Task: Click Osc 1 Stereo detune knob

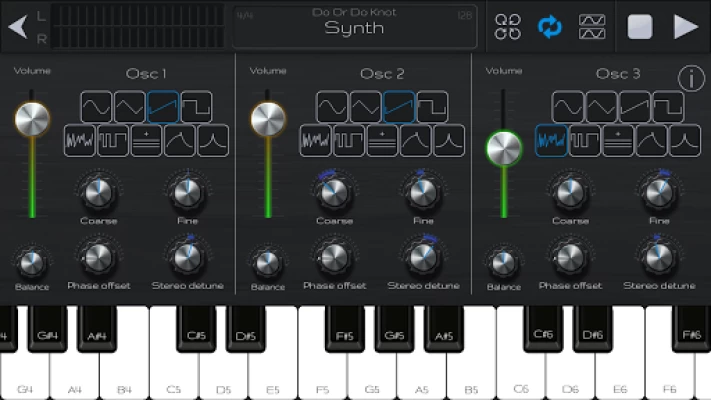Action: click(188, 258)
